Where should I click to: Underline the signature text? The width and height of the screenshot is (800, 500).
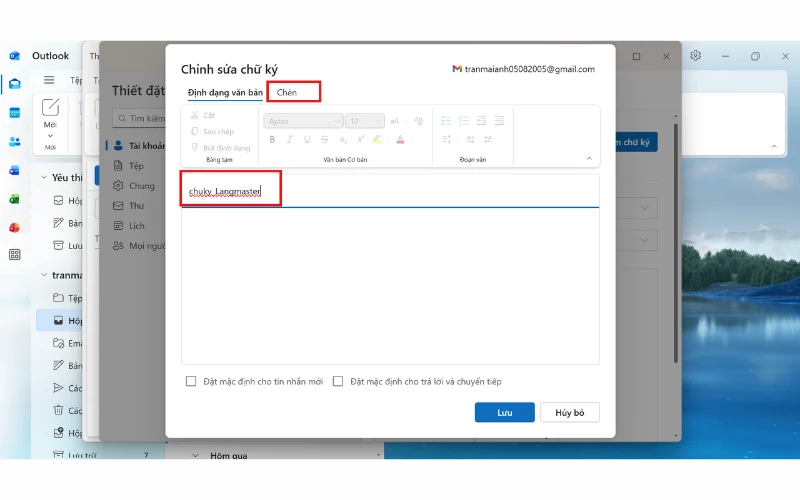307,140
